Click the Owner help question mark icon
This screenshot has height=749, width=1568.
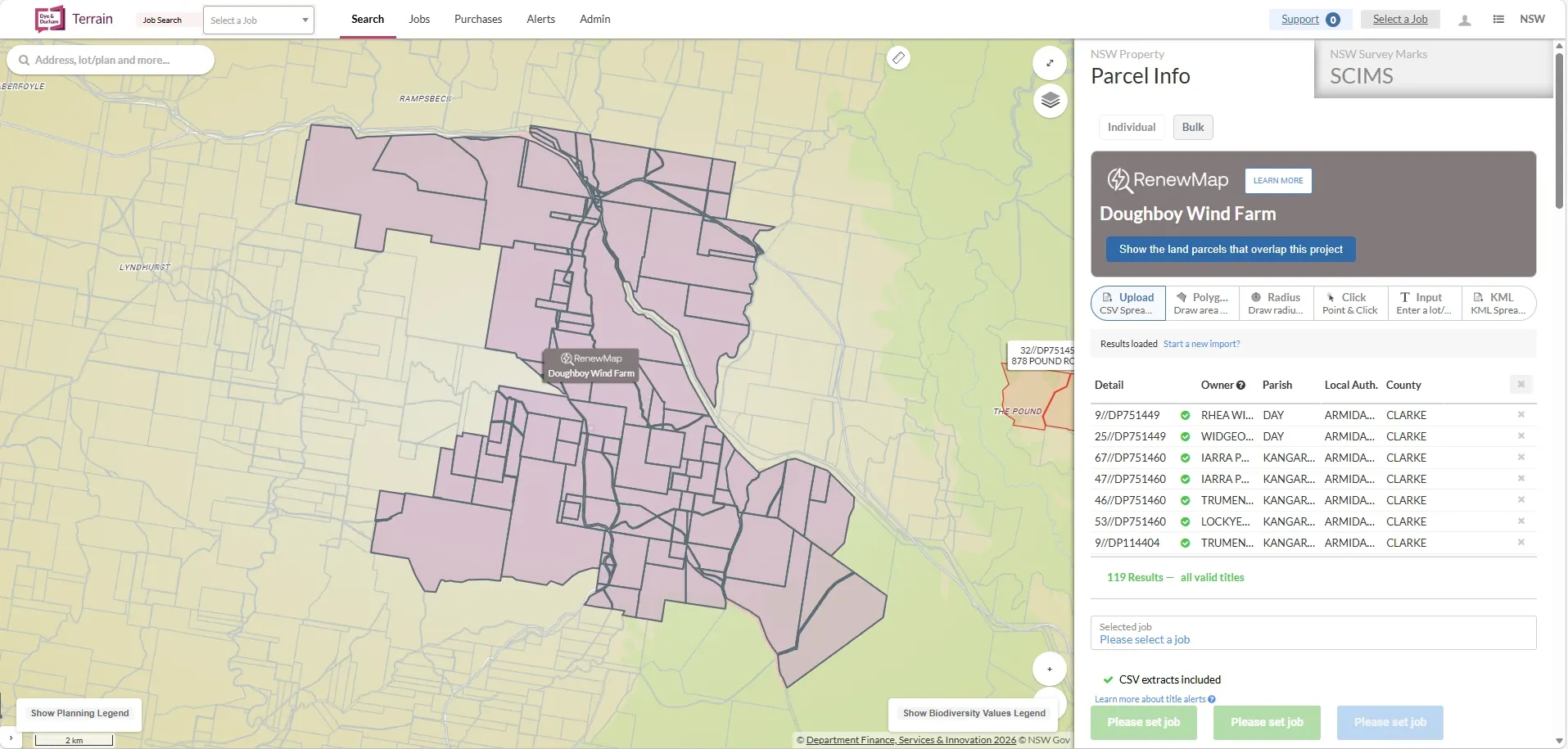1240,386
